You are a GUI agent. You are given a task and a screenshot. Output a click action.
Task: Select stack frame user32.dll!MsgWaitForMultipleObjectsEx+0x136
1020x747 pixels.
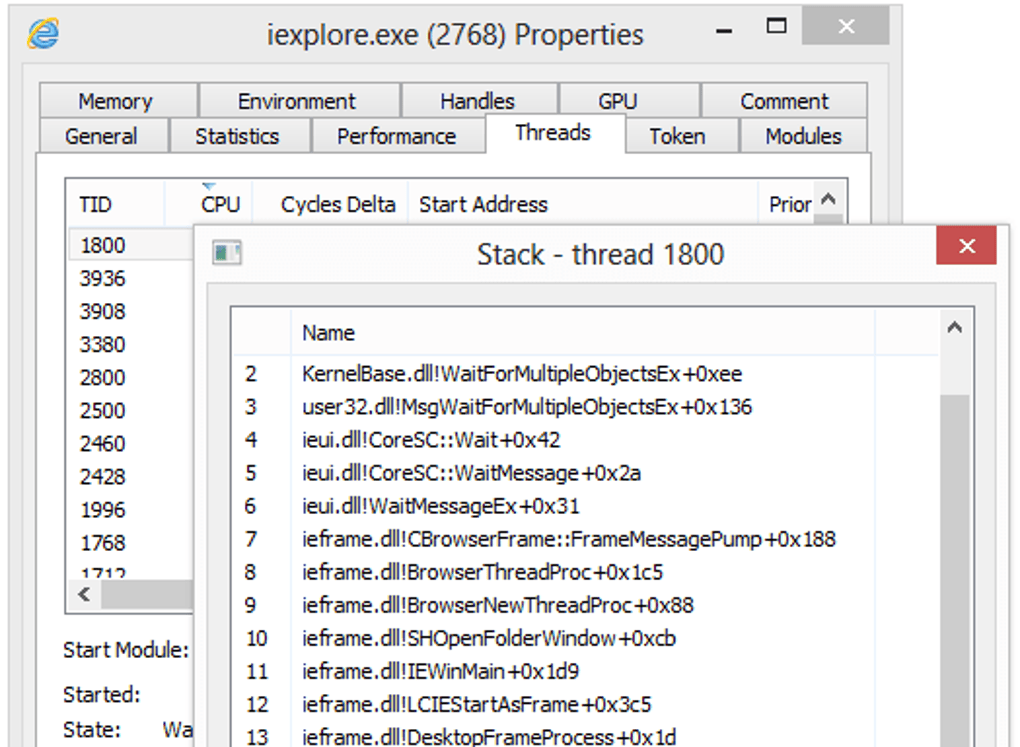point(585,407)
